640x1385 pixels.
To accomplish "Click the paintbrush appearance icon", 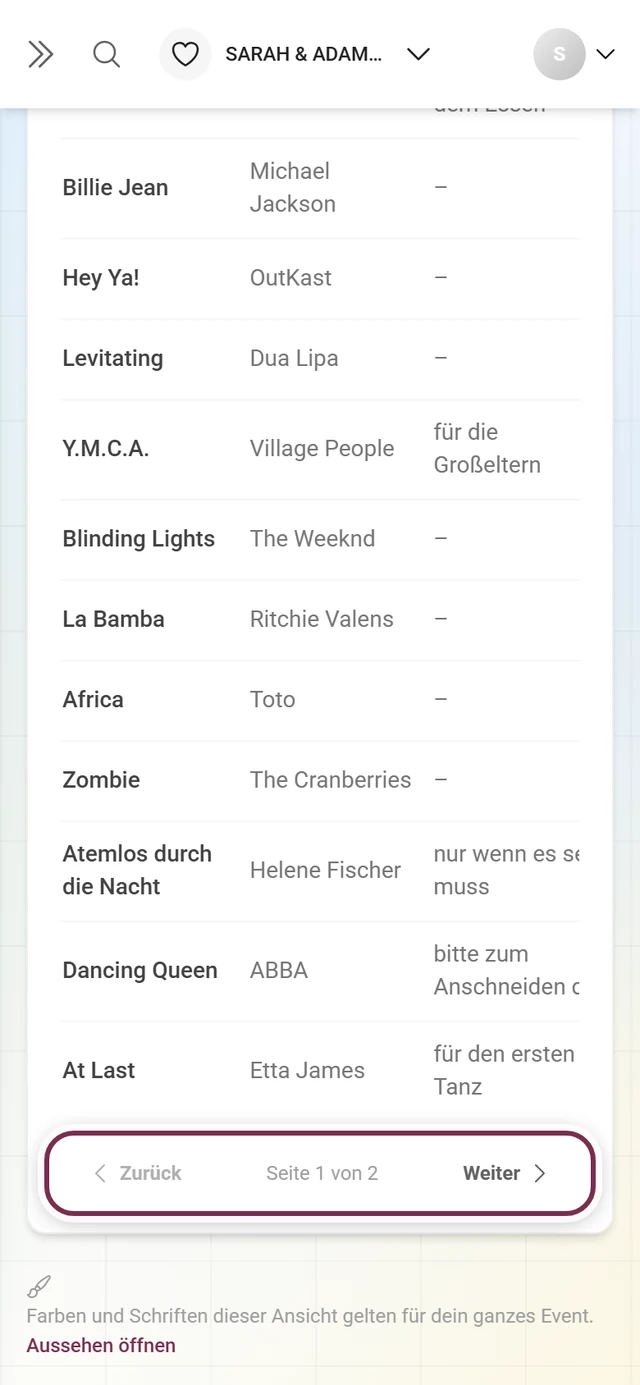I will [39, 1286].
